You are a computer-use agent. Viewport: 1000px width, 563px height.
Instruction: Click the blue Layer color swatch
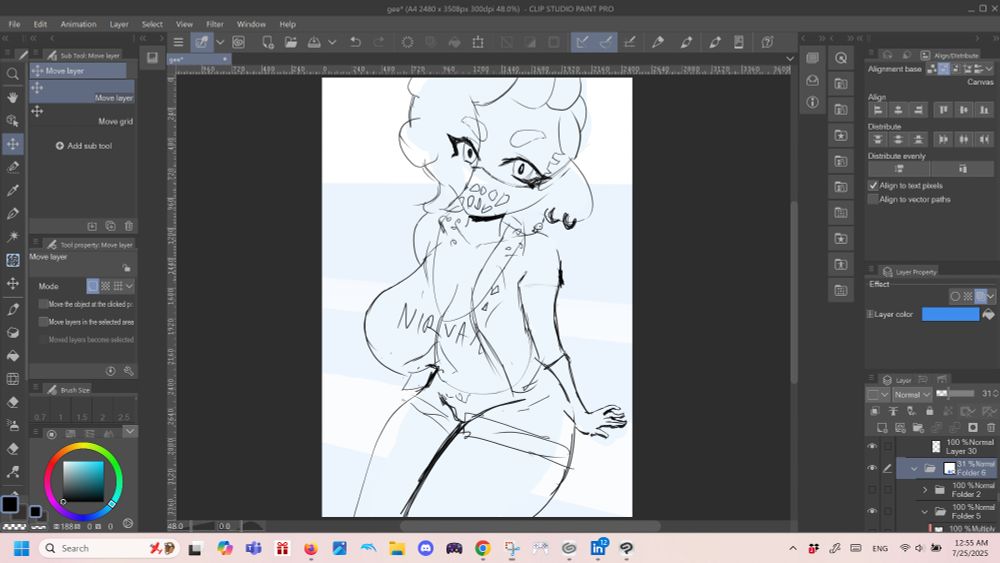coord(950,314)
